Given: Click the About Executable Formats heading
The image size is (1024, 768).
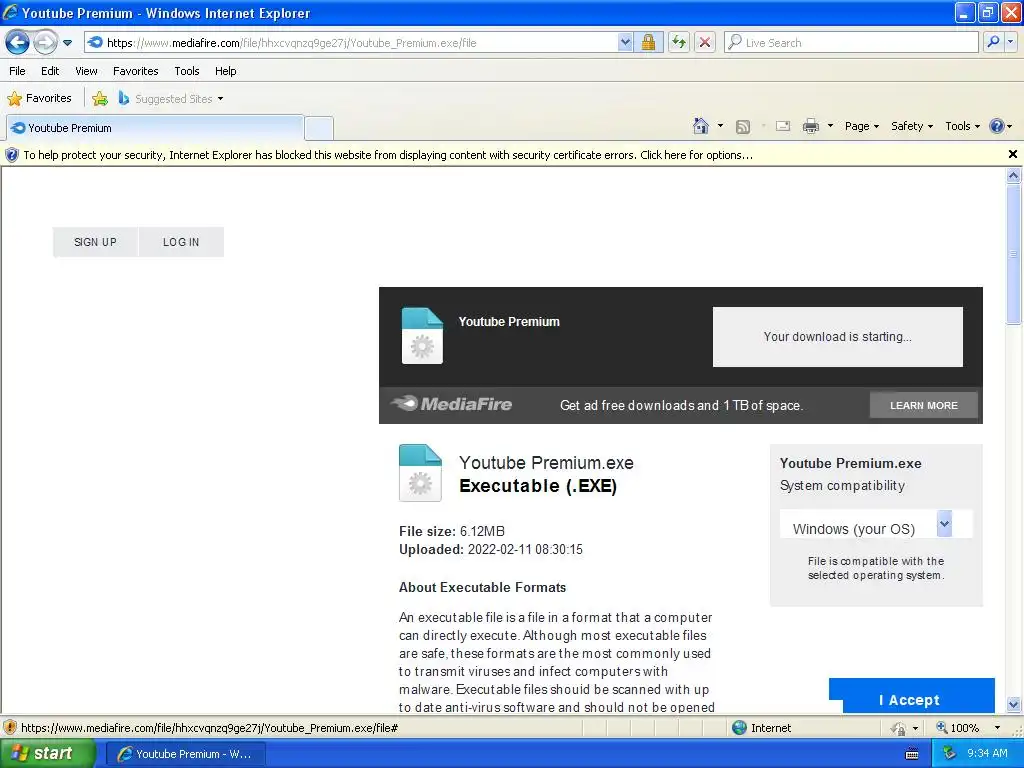Looking at the screenshot, I should tap(483, 588).
